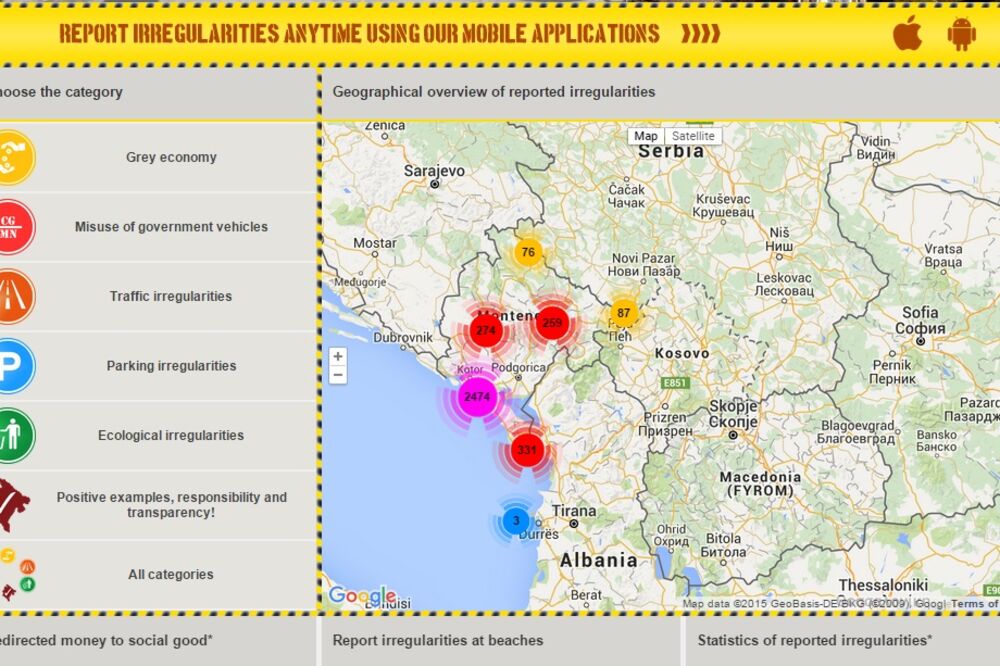Viewport: 1000px width, 666px height.
Task: Open Statistics of reported irregularities section
Action: (x=815, y=640)
